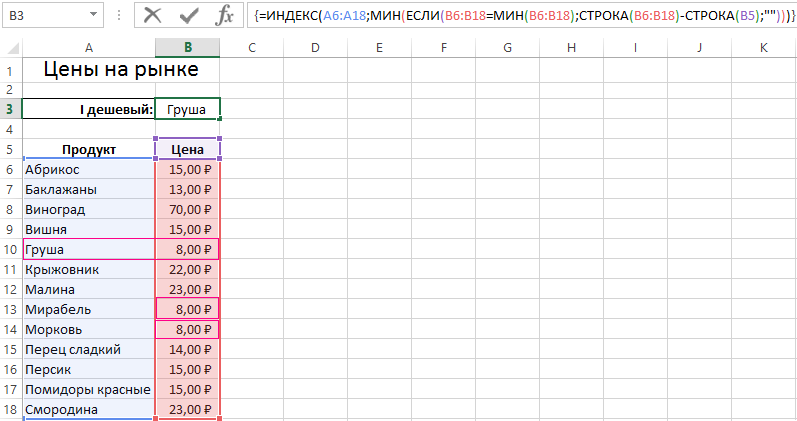The image size is (797, 421).
Task: Click the three-dot name box resize handle
Action: pyautogui.click(x=119, y=16)
